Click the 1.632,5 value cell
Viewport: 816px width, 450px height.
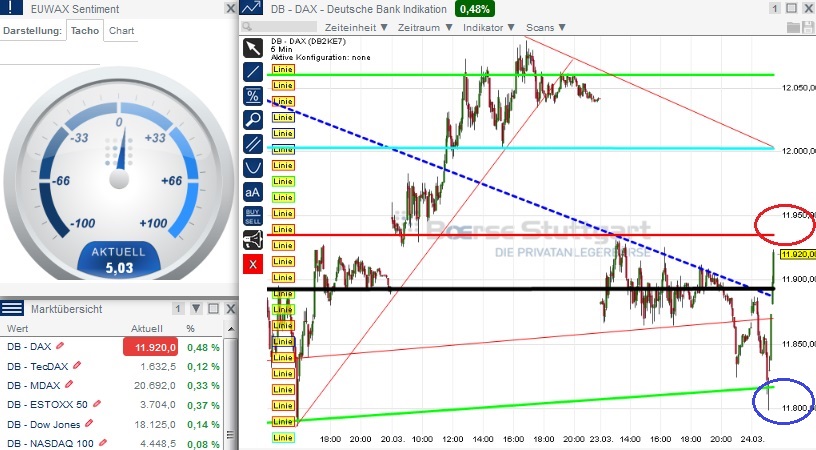click(x=158, y=367)
